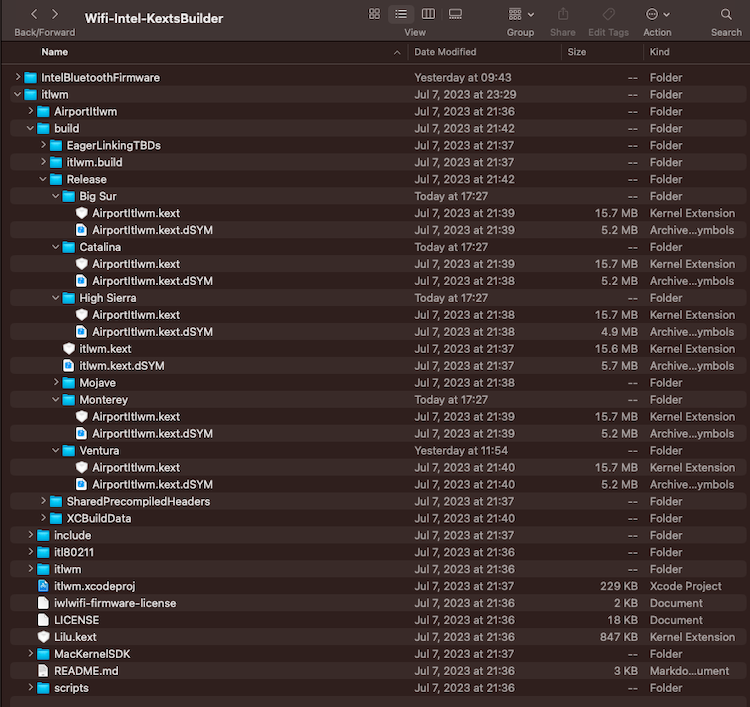
Task: Collapse the Release folder
Action: (43, 179)
